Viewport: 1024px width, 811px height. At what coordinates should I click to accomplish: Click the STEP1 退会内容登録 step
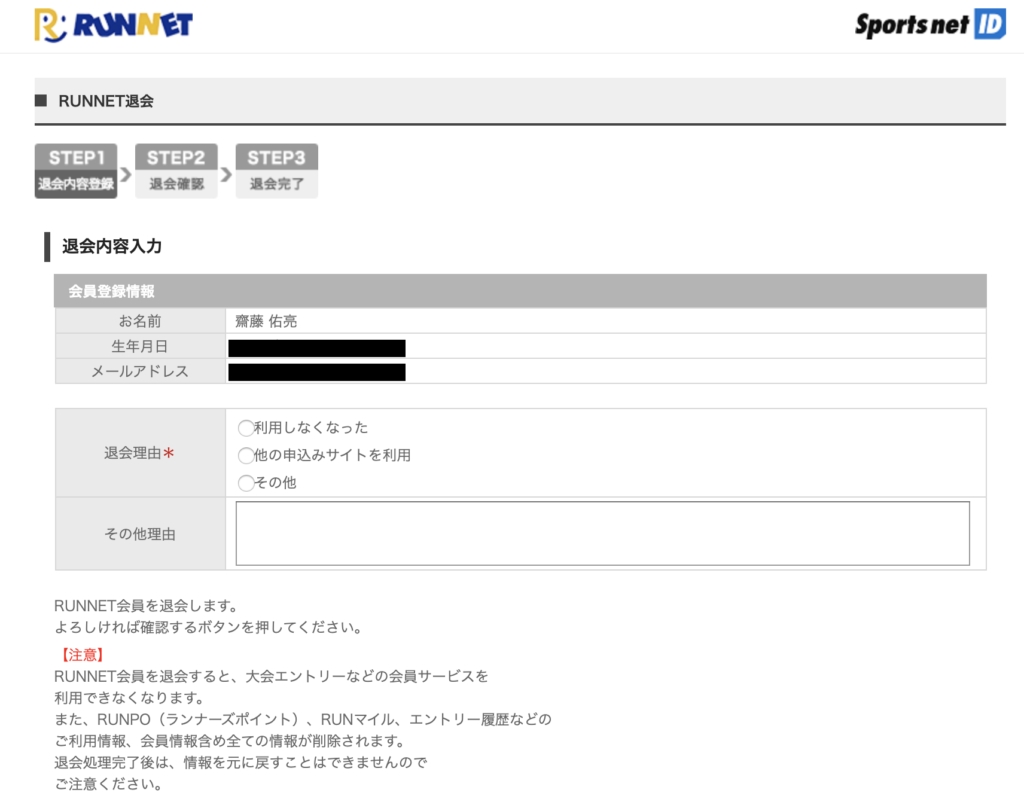click(x=76, y=170)
